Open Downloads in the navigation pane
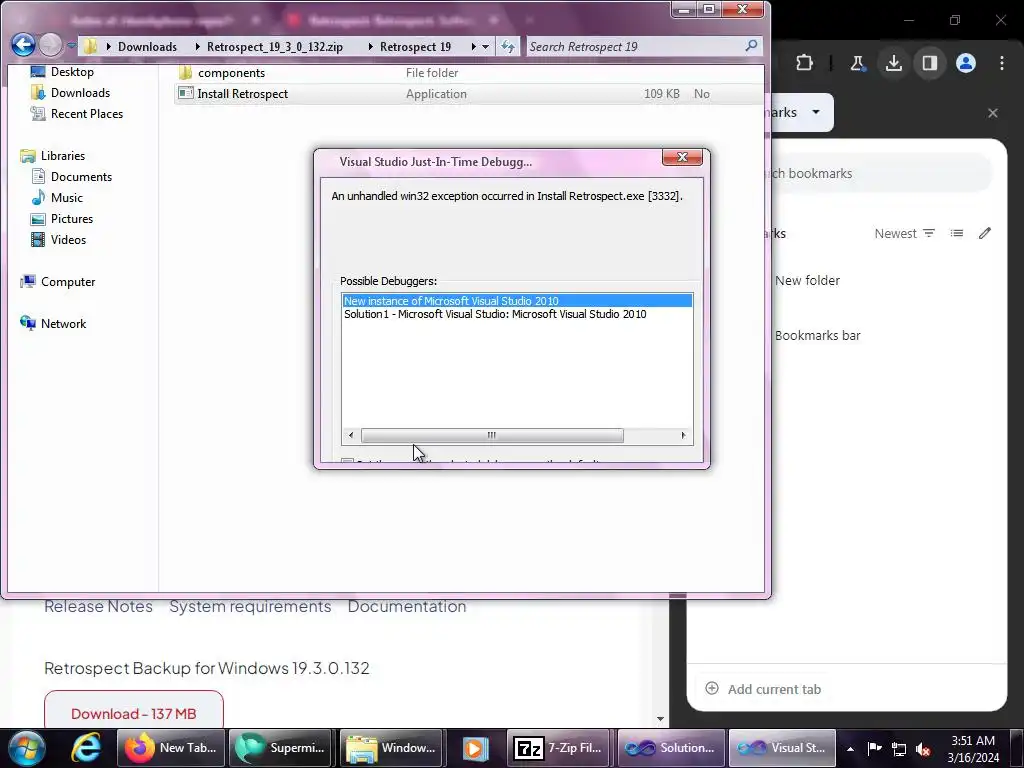This screenshot has height=768, width=1024. pyautogui.click(x=80, y=93)
